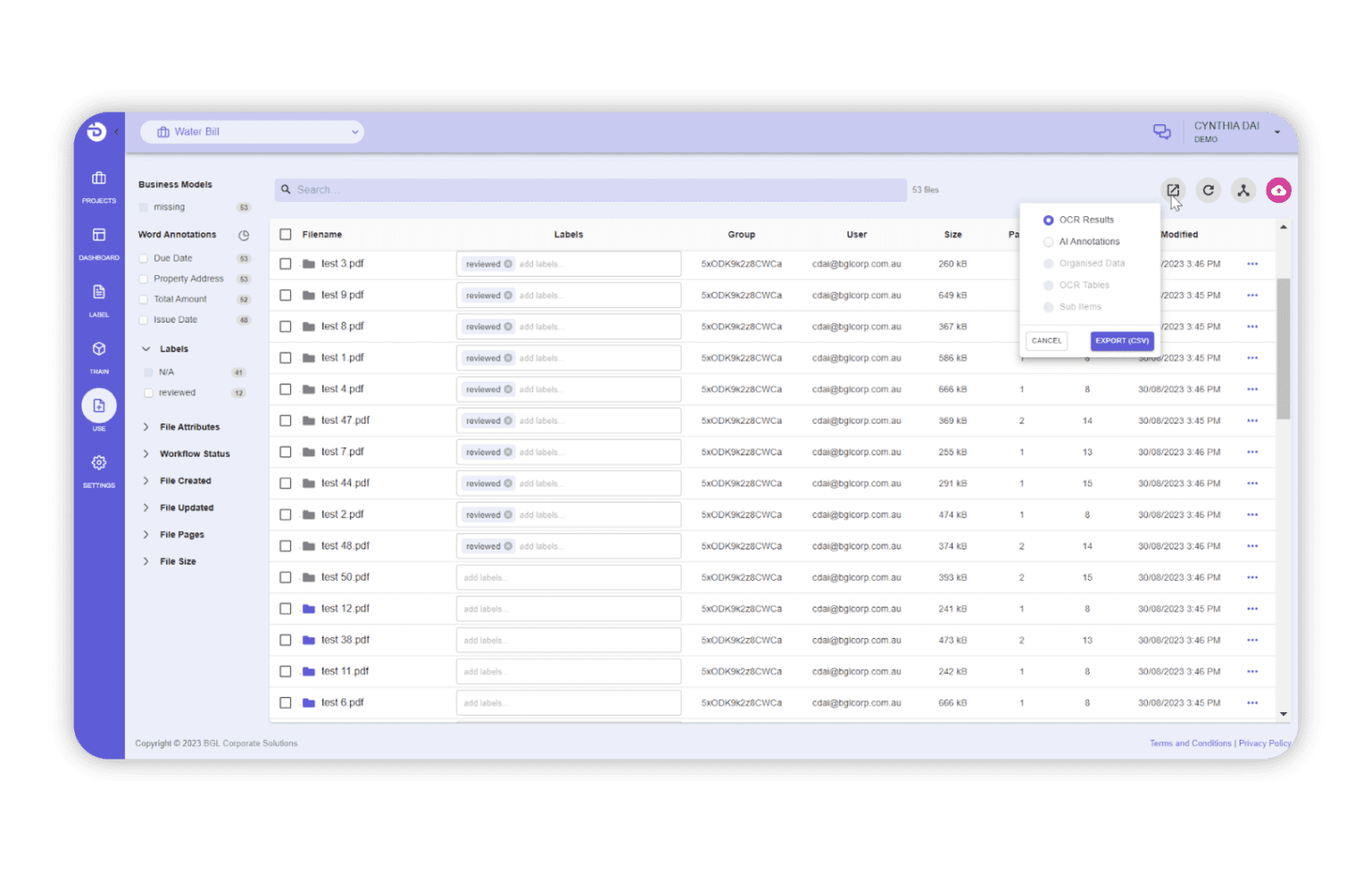
Task: Go to the Label section in the sidebar
Action: [x=98, y=300]
